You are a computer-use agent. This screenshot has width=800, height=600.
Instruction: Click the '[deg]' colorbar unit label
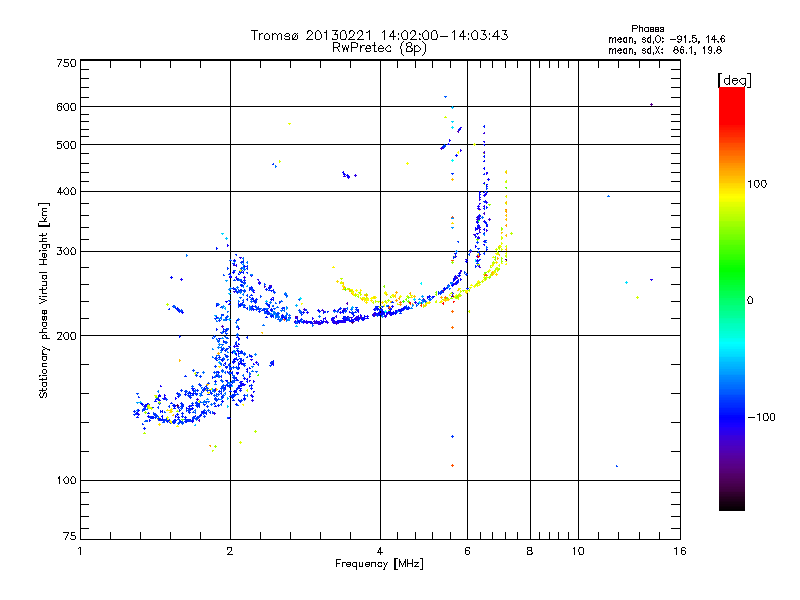734,80
